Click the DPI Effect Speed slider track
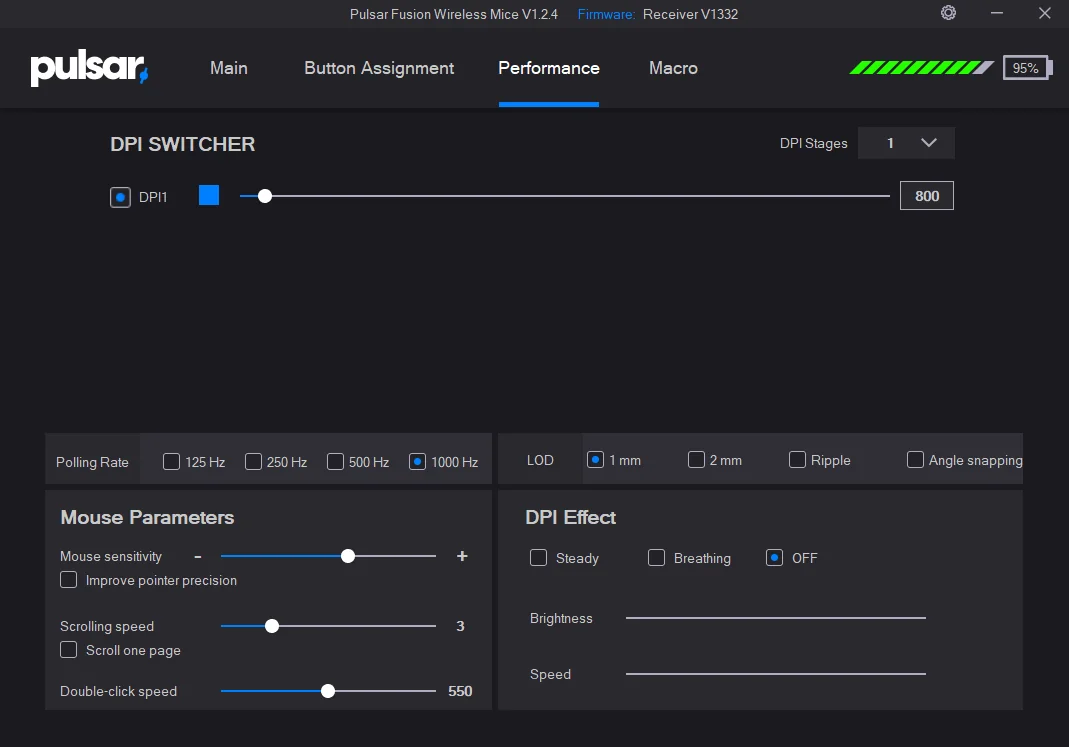1069x747 pixels. [776, 673]
